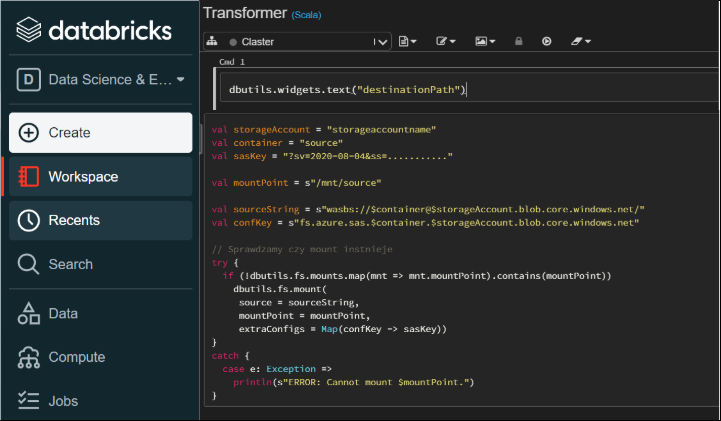
Task: Click the sourceString wasbs URL line
Action: [428, 210]
